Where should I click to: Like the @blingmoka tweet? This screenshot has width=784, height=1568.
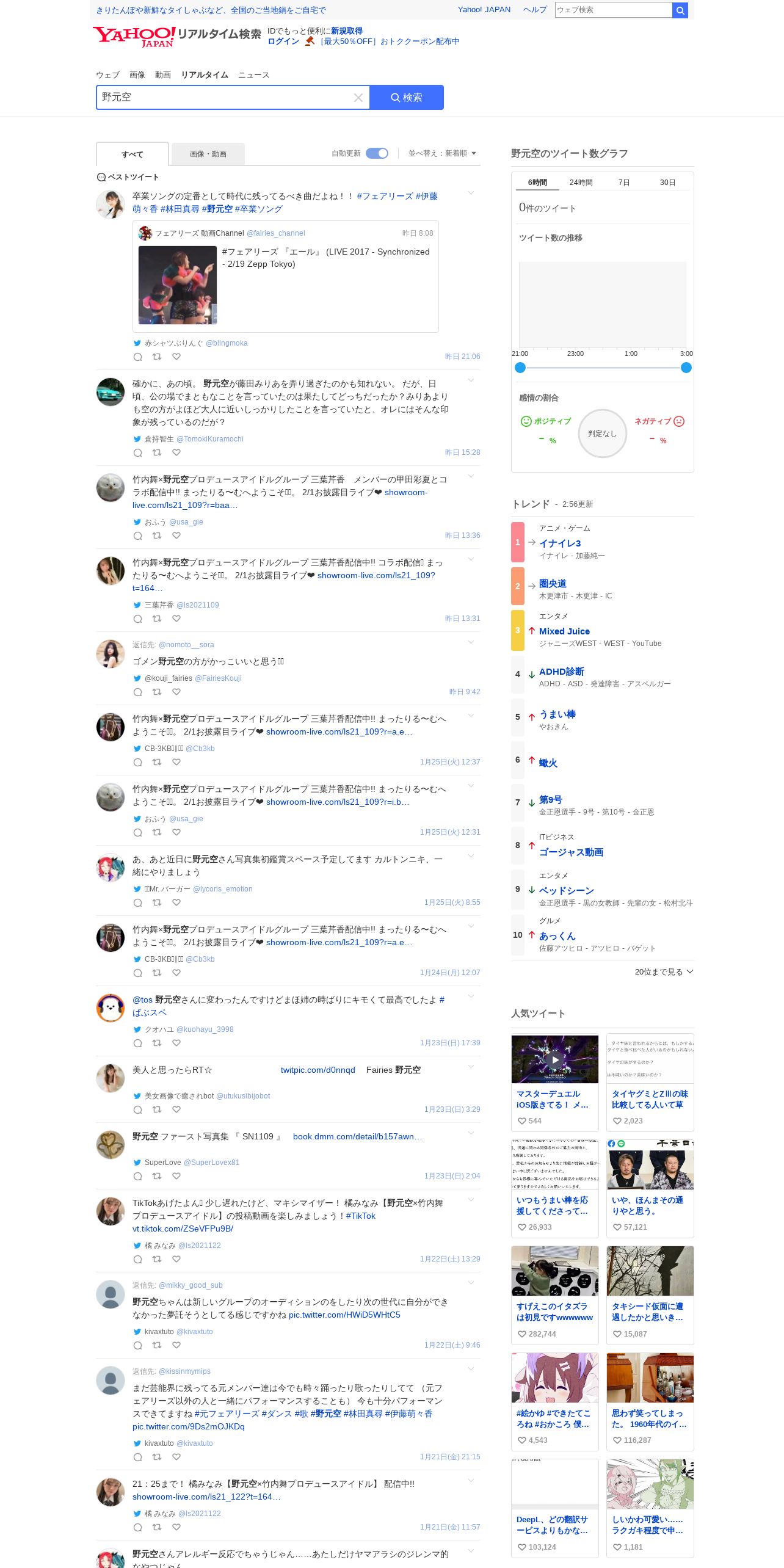(176, 357)
